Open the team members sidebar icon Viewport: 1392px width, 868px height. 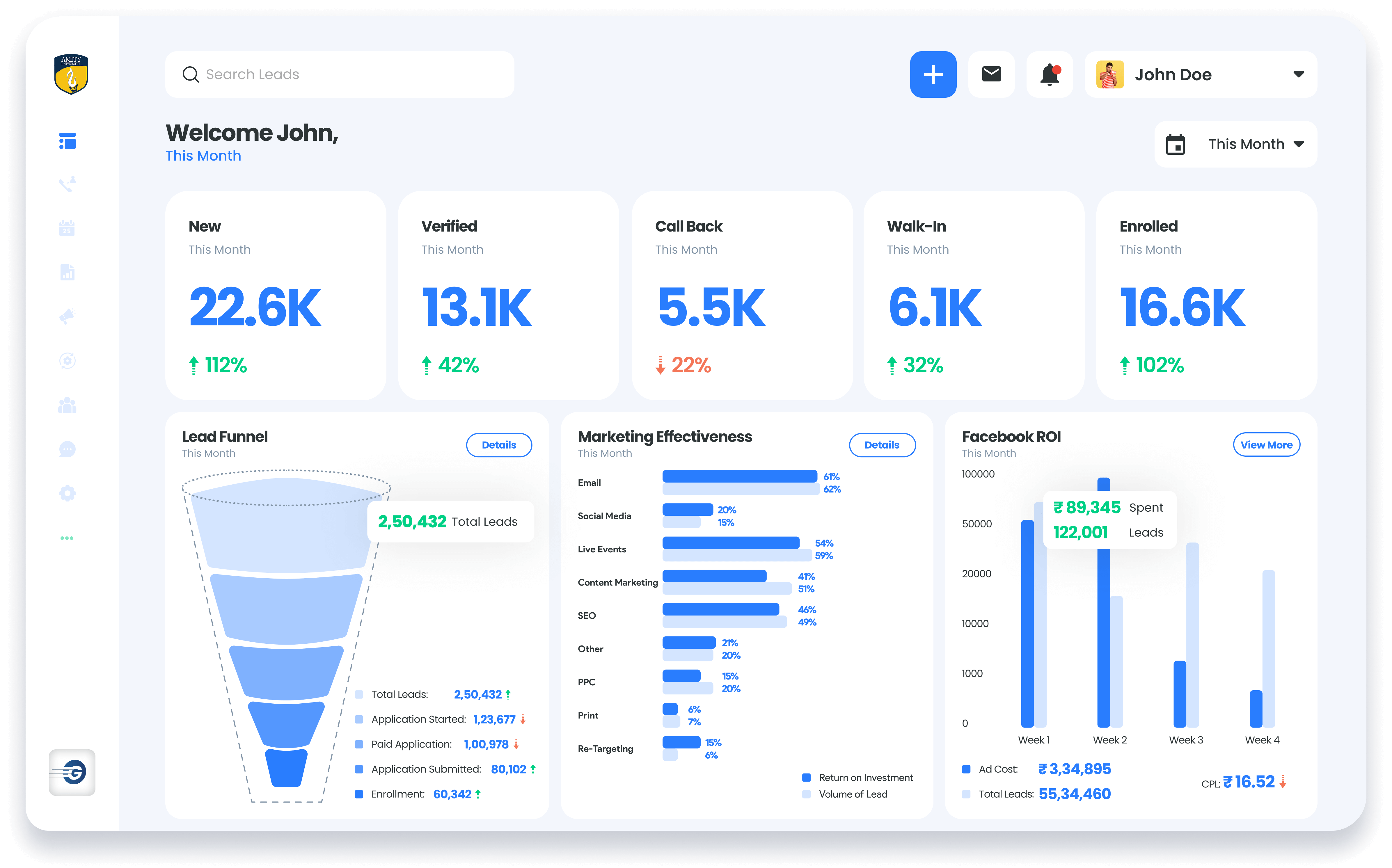(x=67, y=405)
